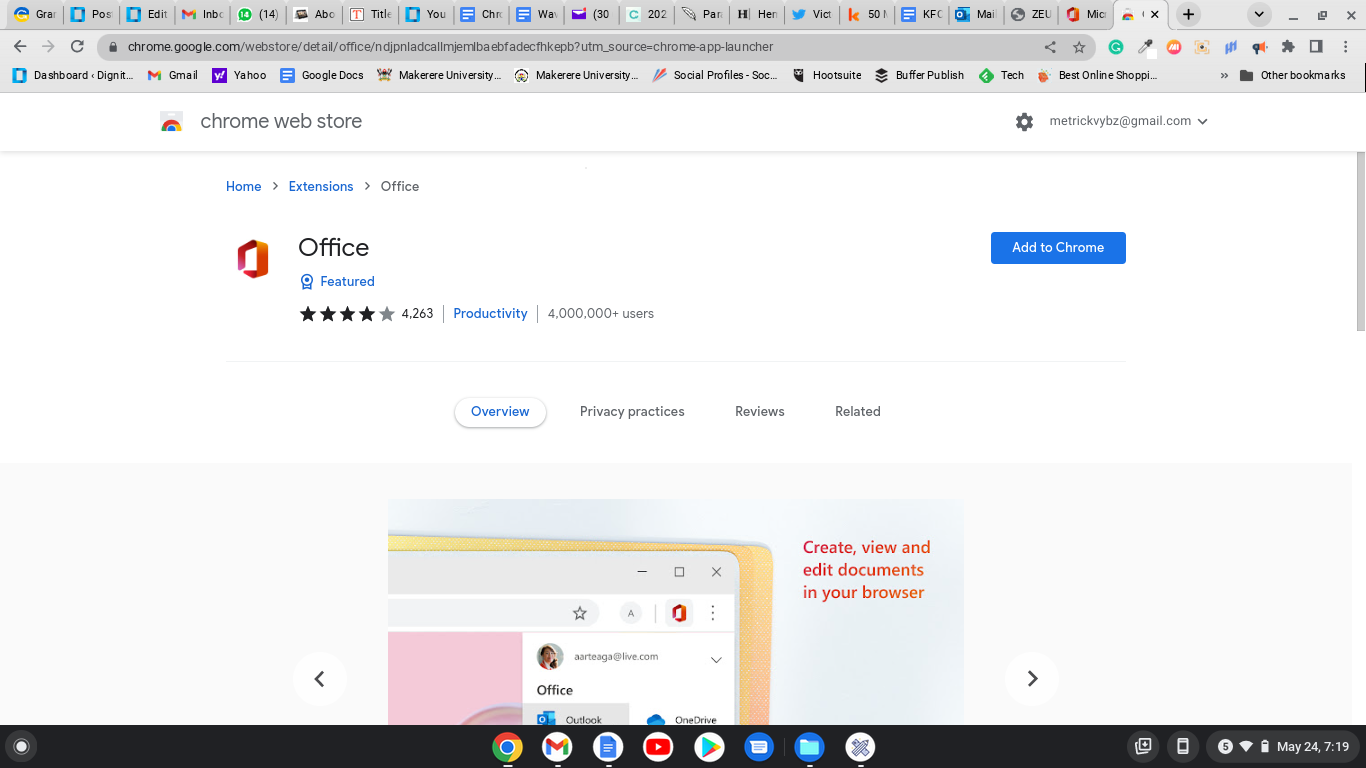
Task: Open the Messages app on the shelf
Action: coord(759,747)
